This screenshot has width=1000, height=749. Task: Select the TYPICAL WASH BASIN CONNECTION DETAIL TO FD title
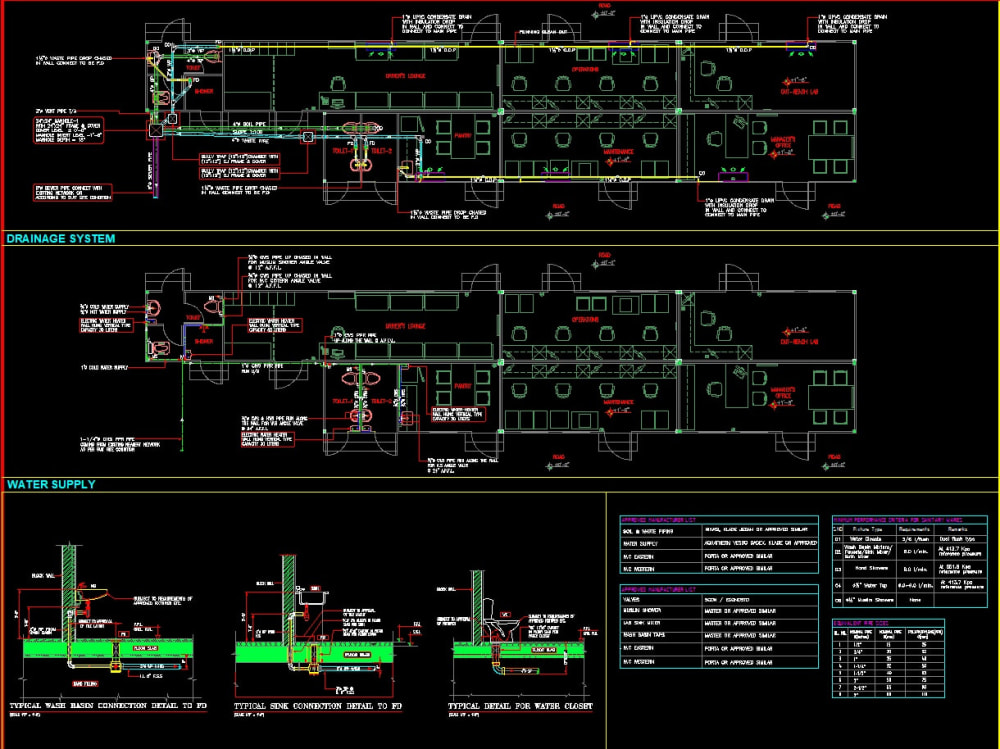click(x=108, y=706)
